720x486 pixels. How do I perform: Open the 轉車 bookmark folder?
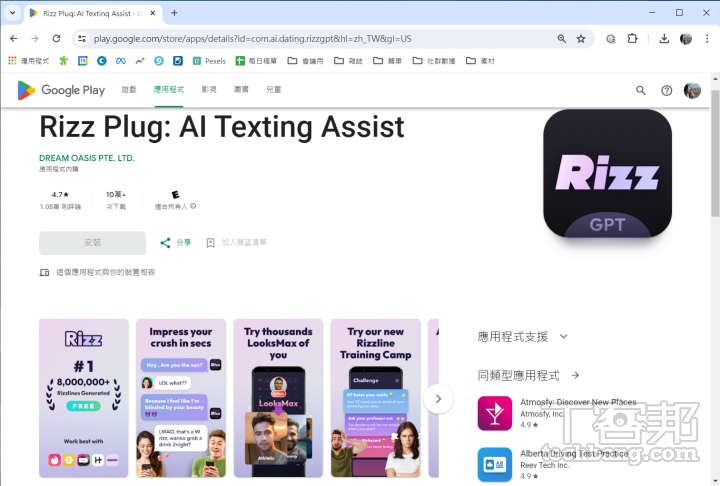click(x=388, y=61)
